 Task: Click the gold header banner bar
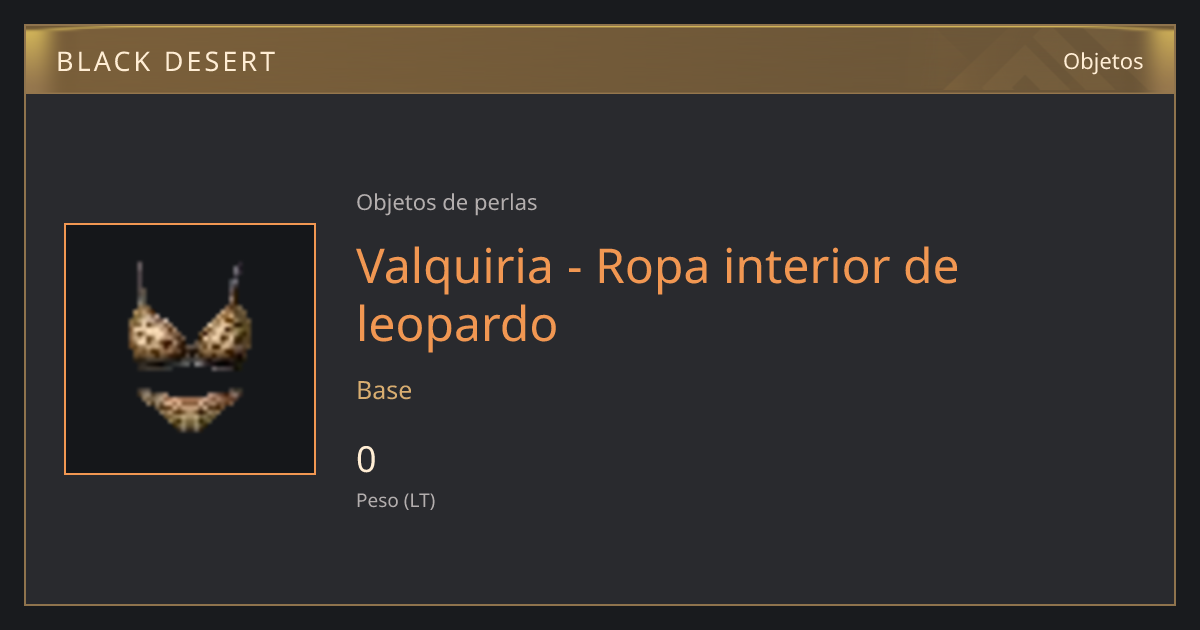pos(600,61)
